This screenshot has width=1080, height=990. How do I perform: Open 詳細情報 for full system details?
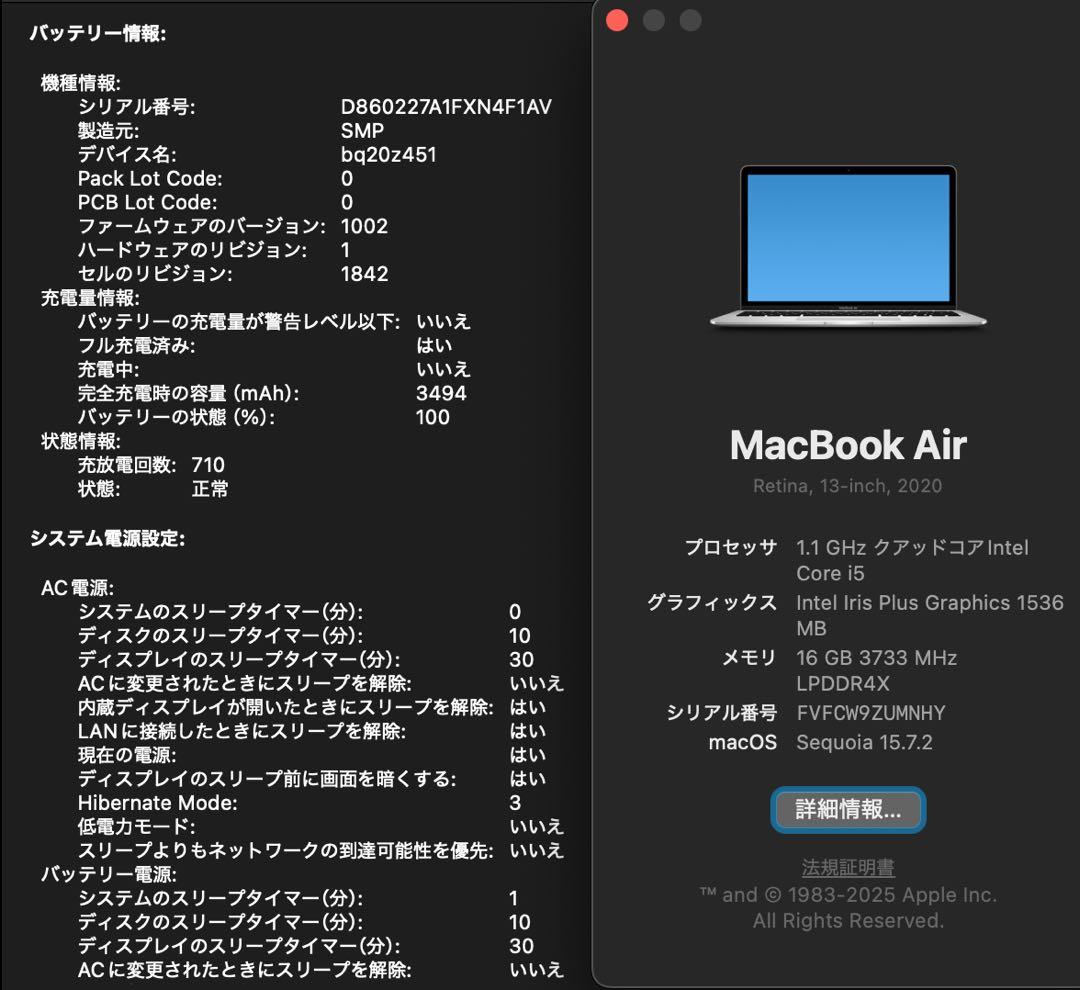click(x=848, y=810)
